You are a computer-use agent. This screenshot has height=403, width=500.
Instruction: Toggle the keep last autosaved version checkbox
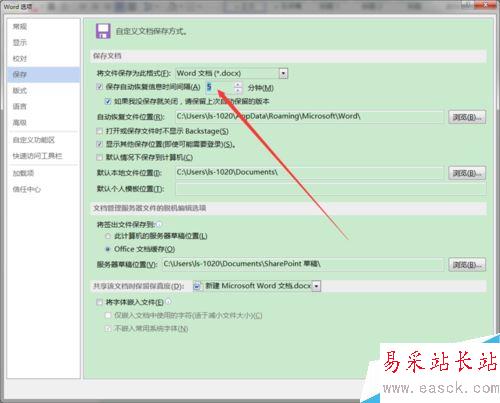point(108,101)
